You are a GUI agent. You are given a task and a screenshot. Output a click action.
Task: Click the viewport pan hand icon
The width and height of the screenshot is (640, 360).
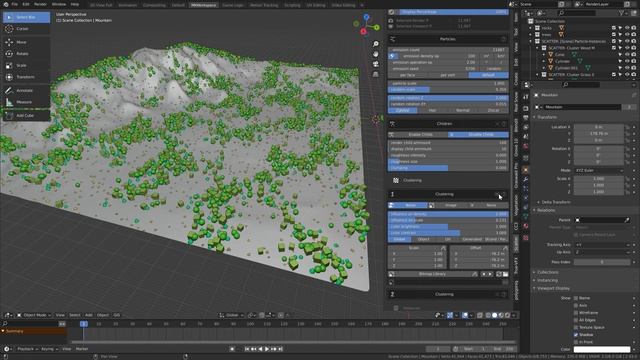[376, 54]
